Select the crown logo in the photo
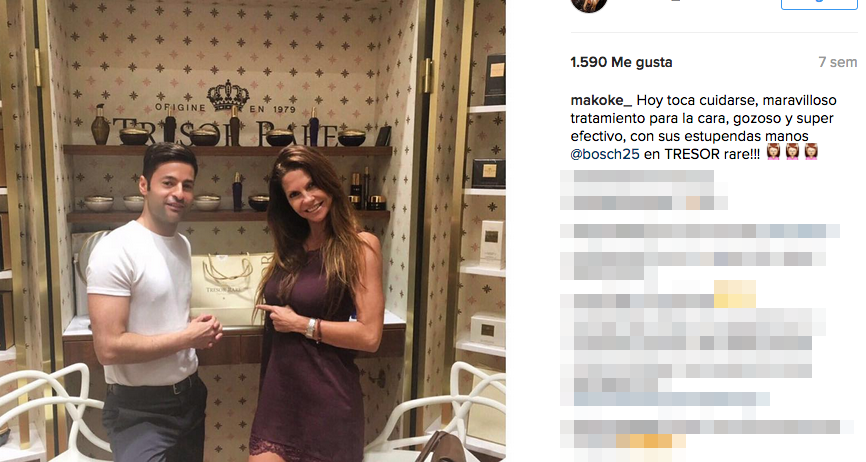 pos(228,95)
